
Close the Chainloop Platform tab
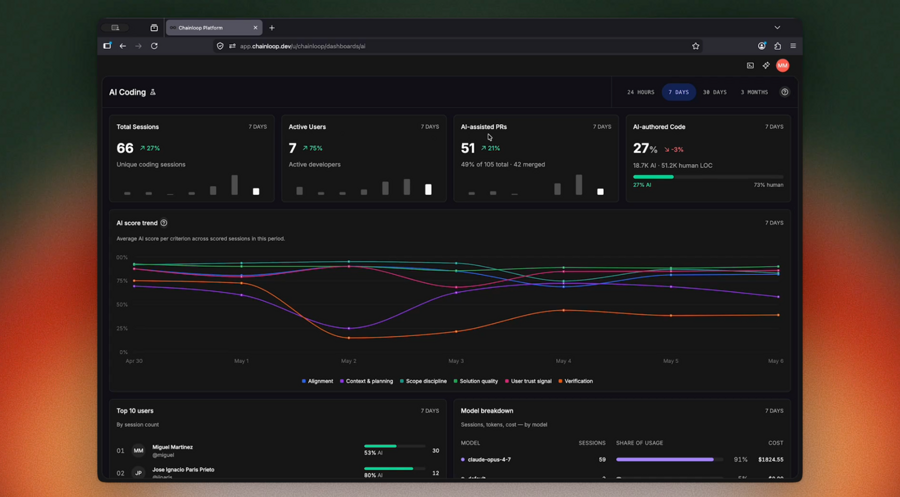pyautogui.click(x=255, y=28)
